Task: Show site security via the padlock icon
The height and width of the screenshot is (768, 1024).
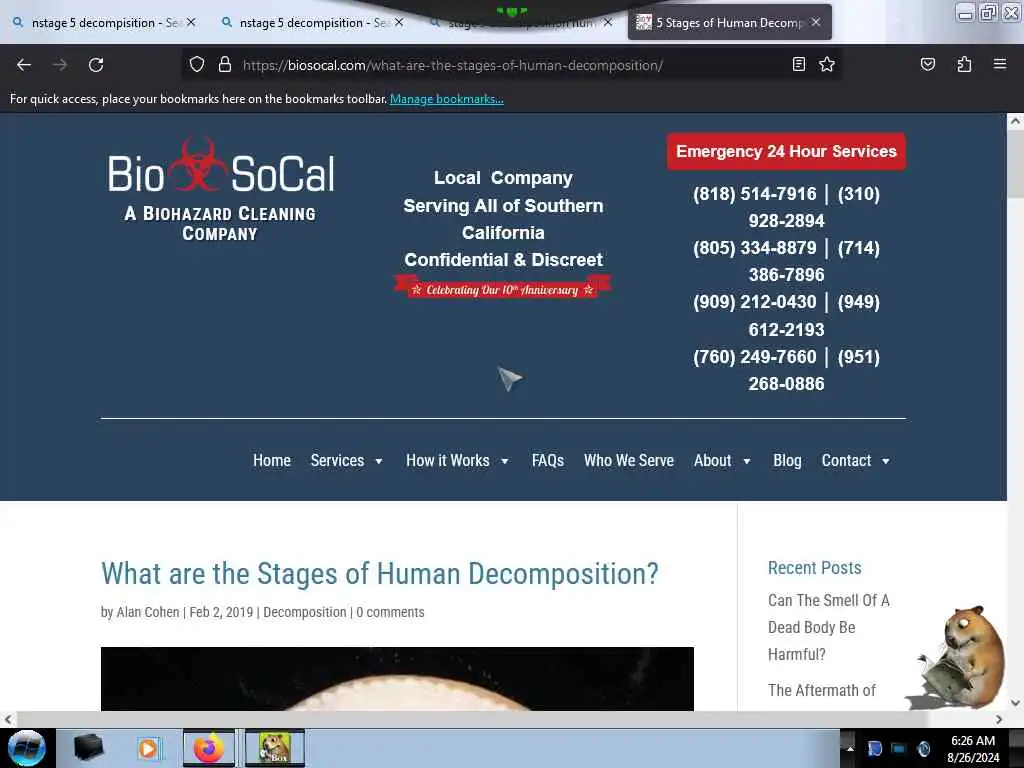Action: (225, 65)
